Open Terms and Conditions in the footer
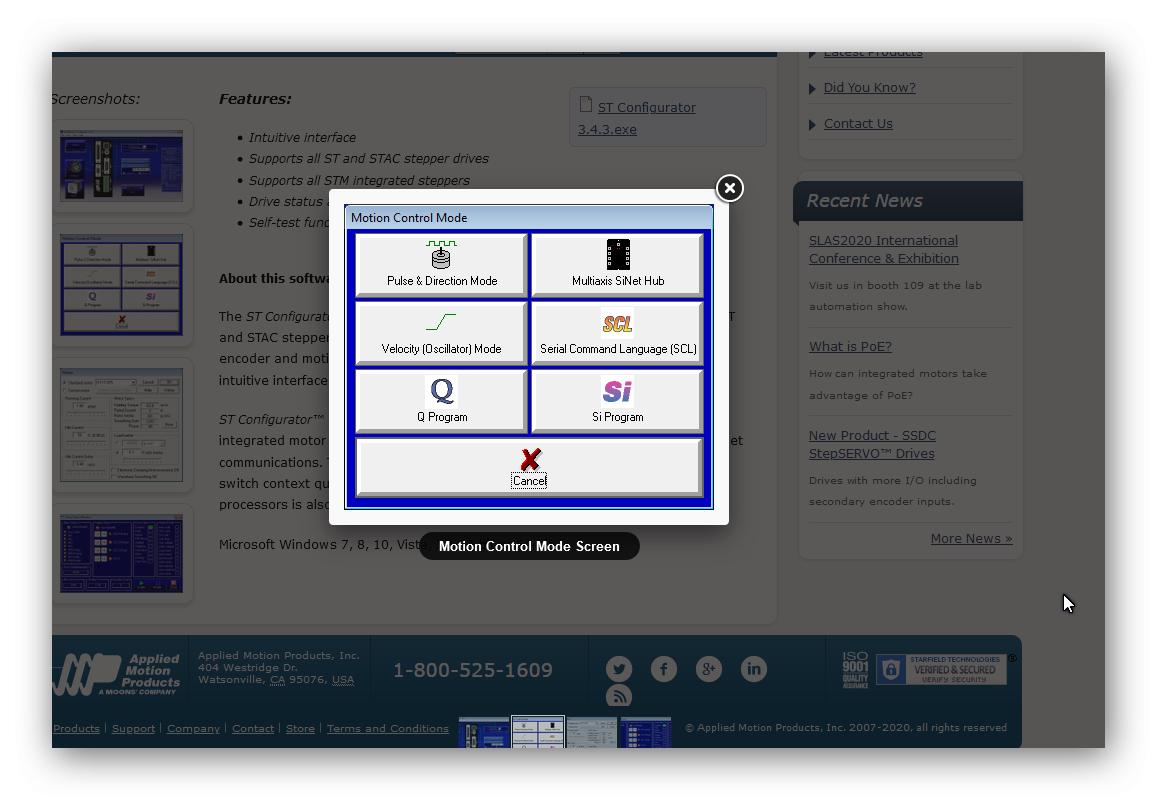Viewport: 1157px width, 800px height. pos(387,728)
